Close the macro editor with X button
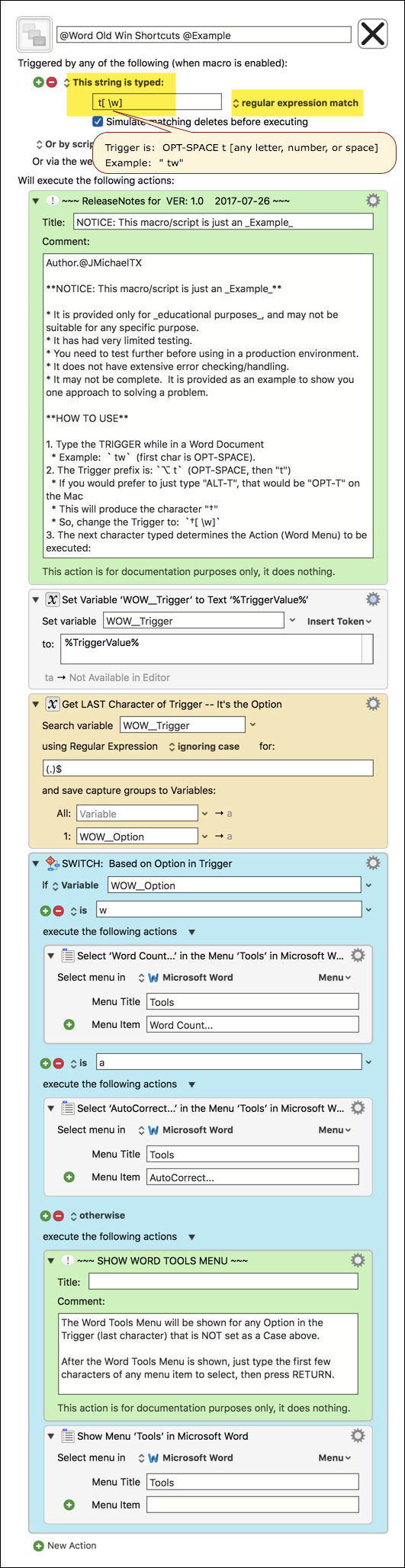The image size is (405, 1568). (x=372, y=34)
